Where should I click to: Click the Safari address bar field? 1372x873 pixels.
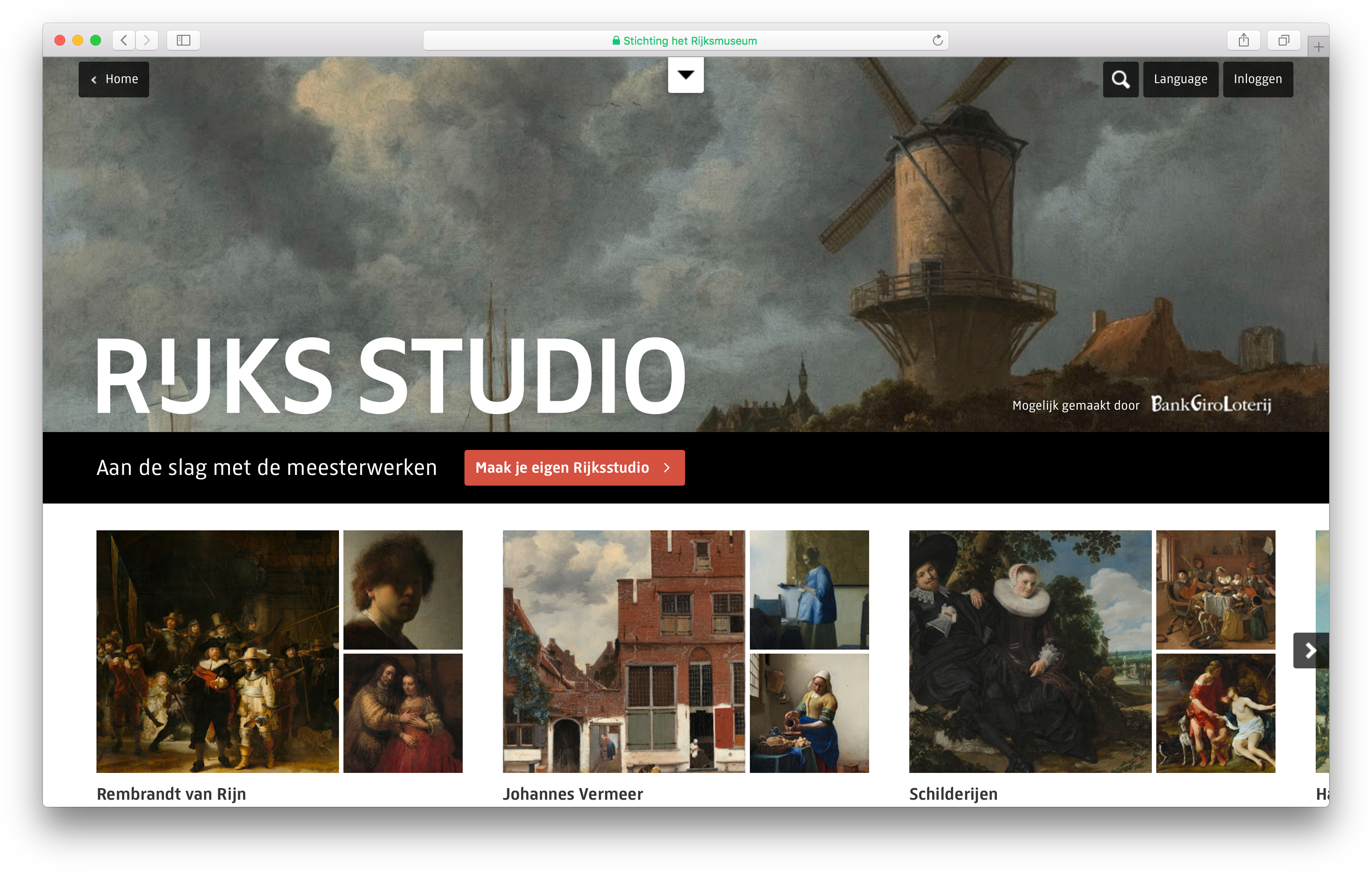coord(686,41)
